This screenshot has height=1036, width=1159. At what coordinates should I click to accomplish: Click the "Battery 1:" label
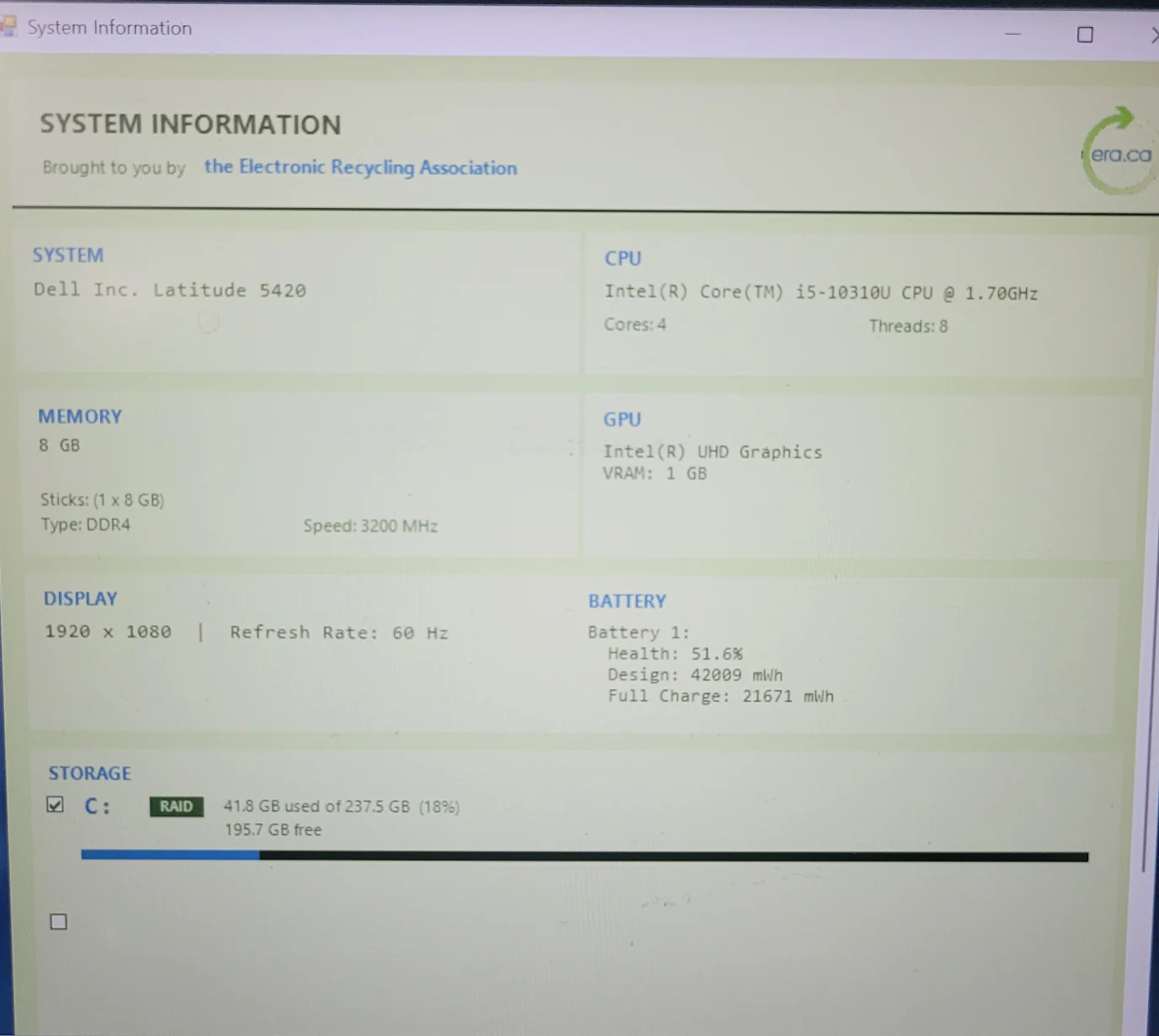638,632
